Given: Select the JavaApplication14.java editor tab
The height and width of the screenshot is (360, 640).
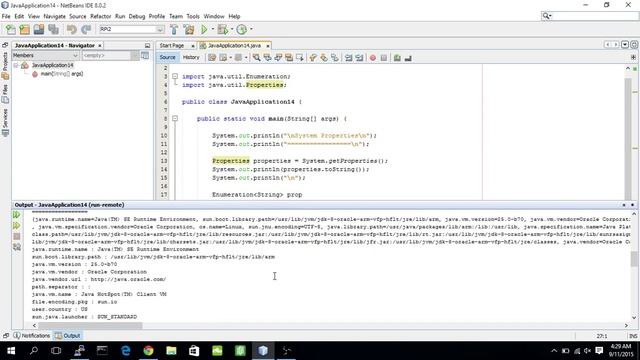Looking at the screenshot, I should tap(234, 46).
